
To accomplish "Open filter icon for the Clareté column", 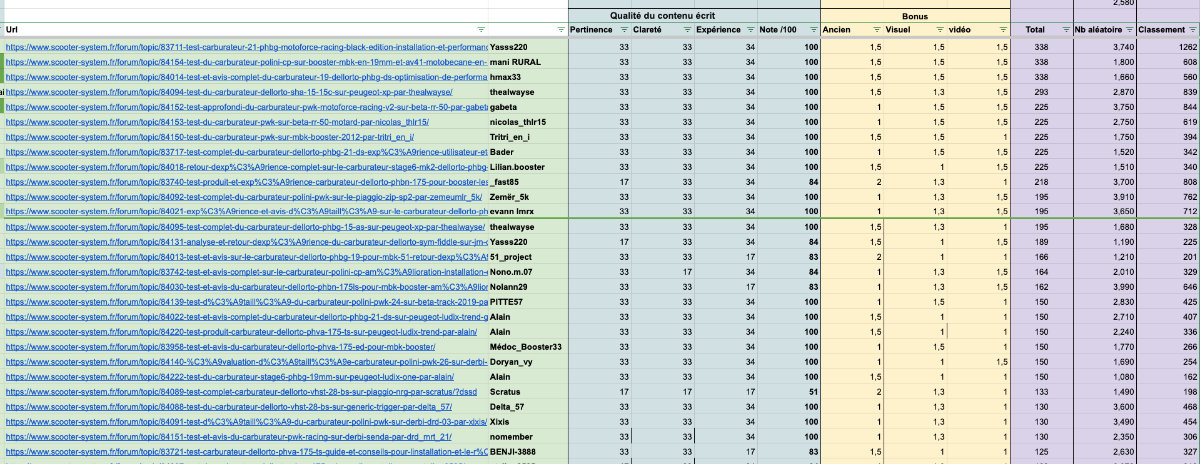I will click(686, 30).
